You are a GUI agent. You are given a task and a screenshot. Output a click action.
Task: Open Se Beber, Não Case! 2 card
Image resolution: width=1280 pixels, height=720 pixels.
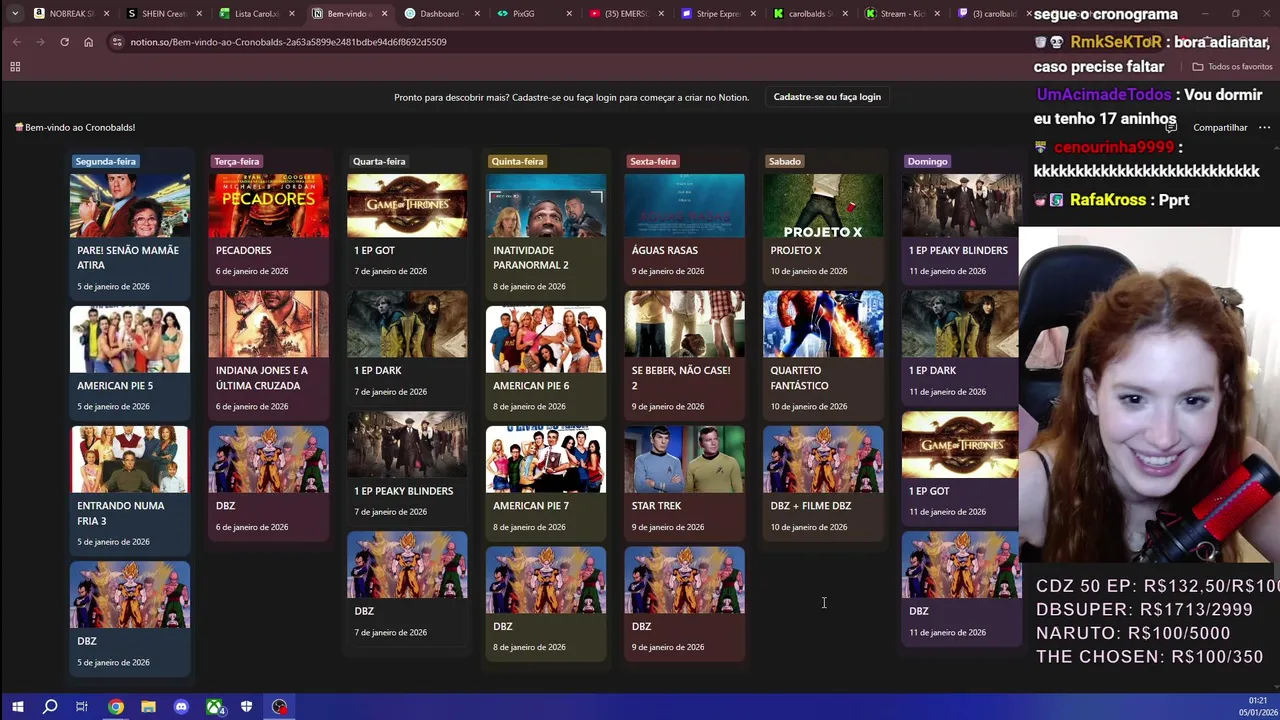pyautogui.click(x=684, y=354)
